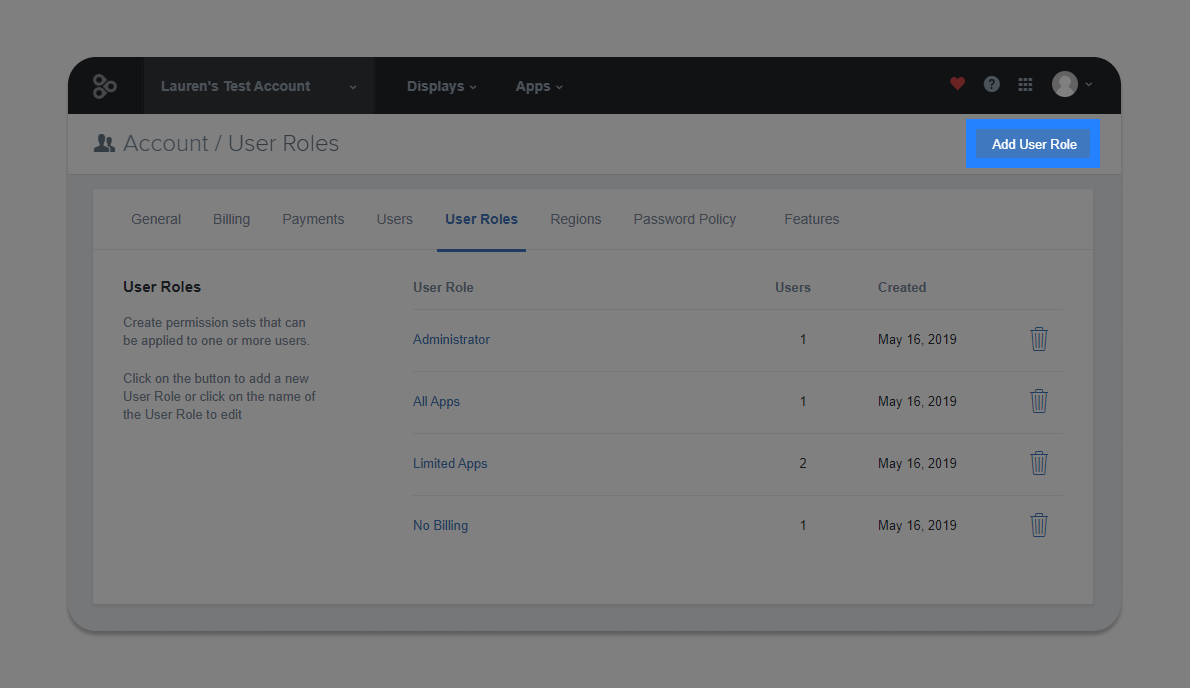Screen dimensions: 1190x688
Task: Delete the Administrator role using its trash icon
Action: pyautogui.click(x=1039, y=339)
